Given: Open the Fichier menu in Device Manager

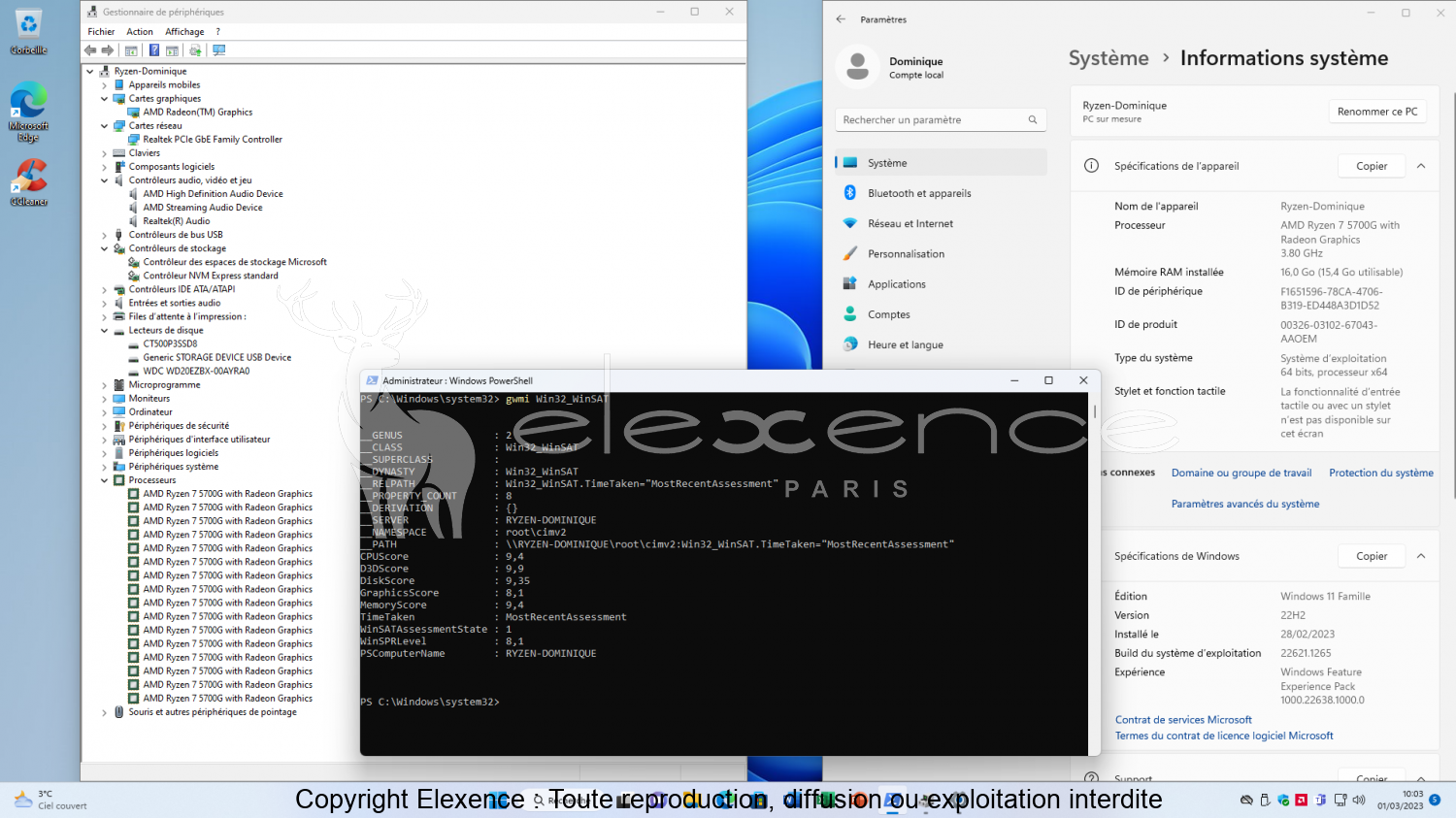Looking at the screenshot, I should (x=101, y=32).
